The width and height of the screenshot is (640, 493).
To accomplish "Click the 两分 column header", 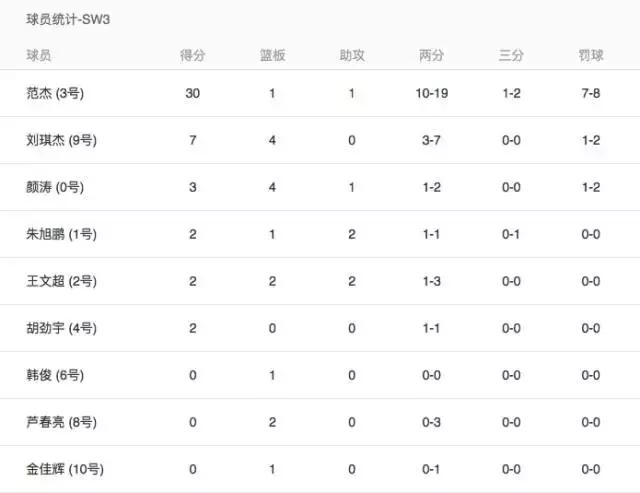I will [432, 56].
